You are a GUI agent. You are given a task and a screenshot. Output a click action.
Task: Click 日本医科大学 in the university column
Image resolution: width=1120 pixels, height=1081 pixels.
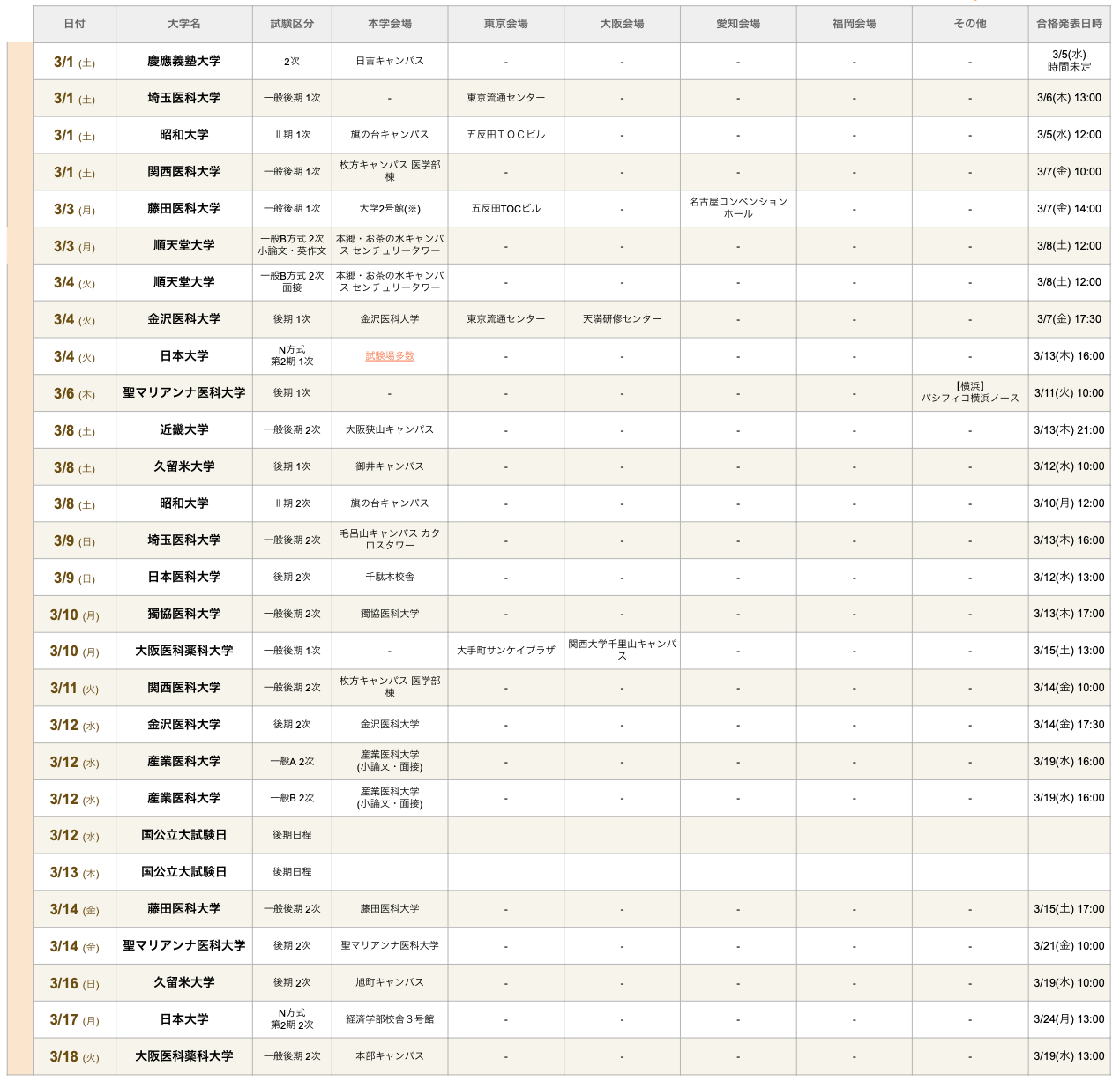click(184, 578)
